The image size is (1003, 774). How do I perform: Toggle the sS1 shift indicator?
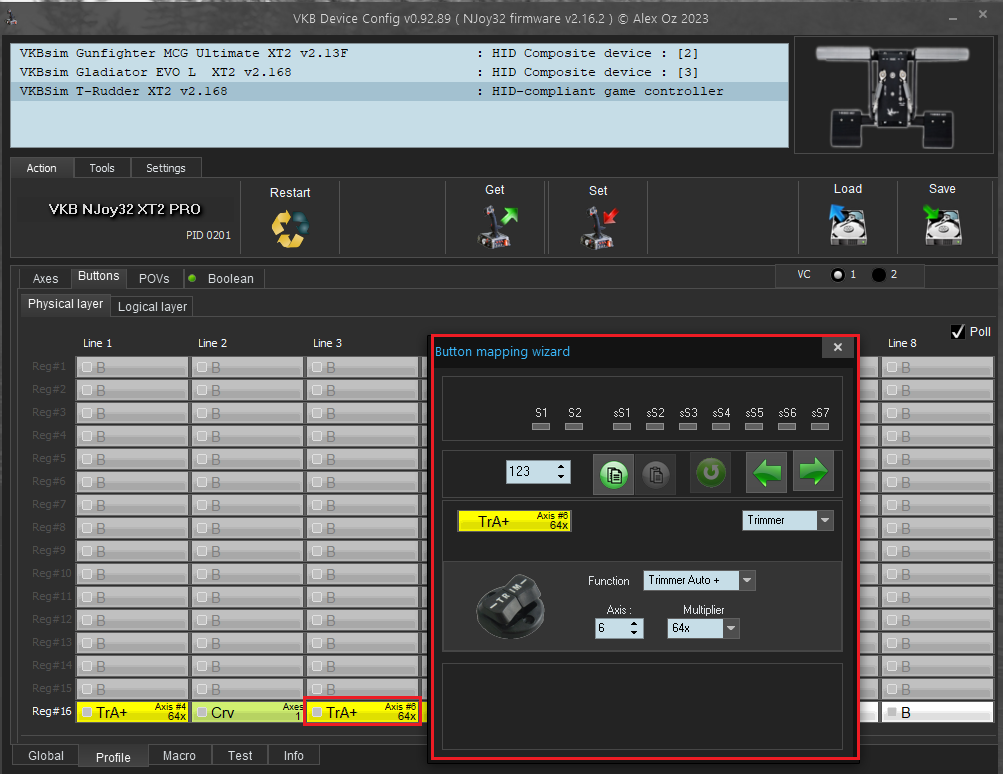622,426
